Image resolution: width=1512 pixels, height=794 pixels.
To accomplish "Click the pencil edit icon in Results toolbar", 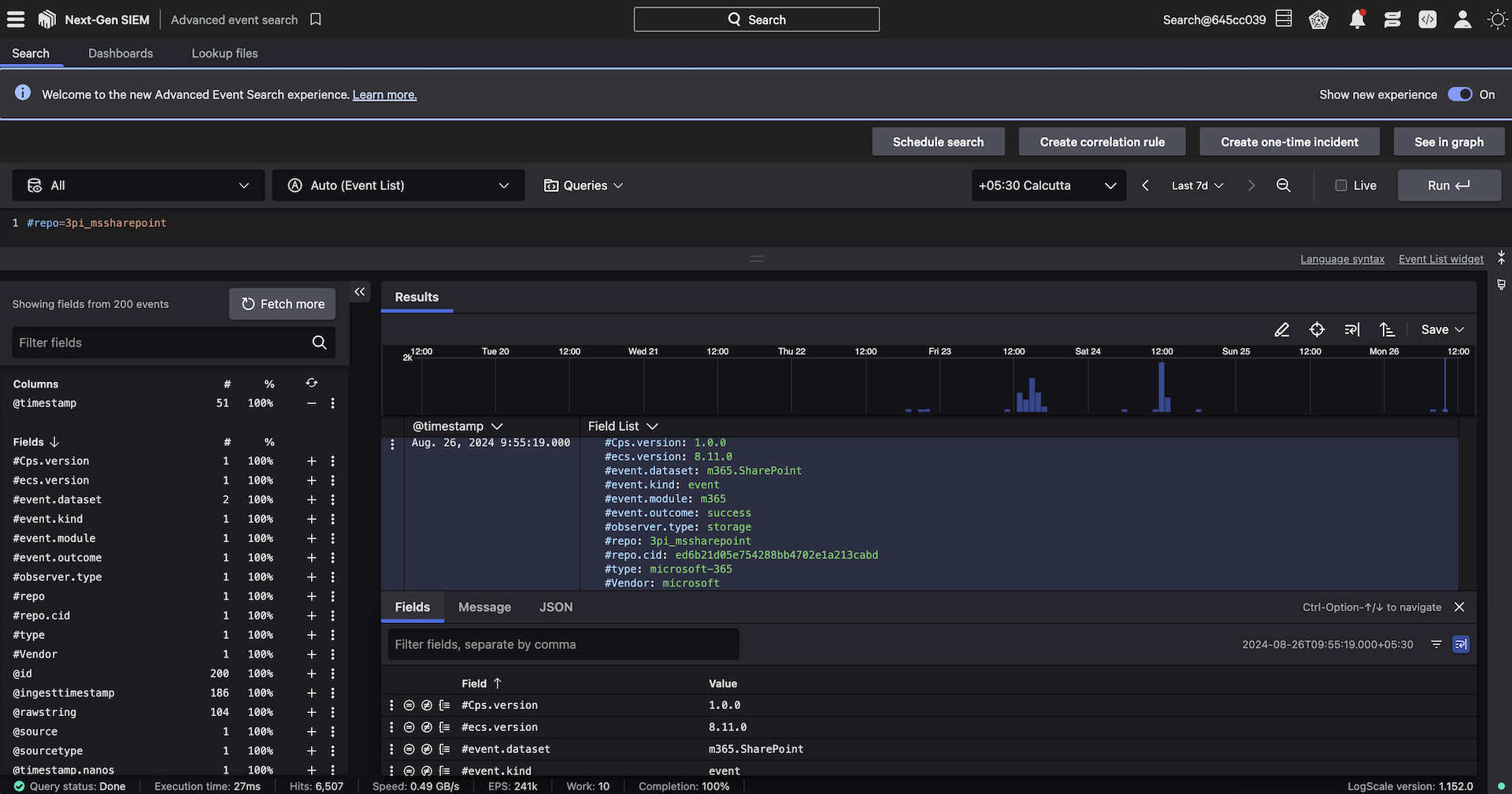I will (1281, 329).
